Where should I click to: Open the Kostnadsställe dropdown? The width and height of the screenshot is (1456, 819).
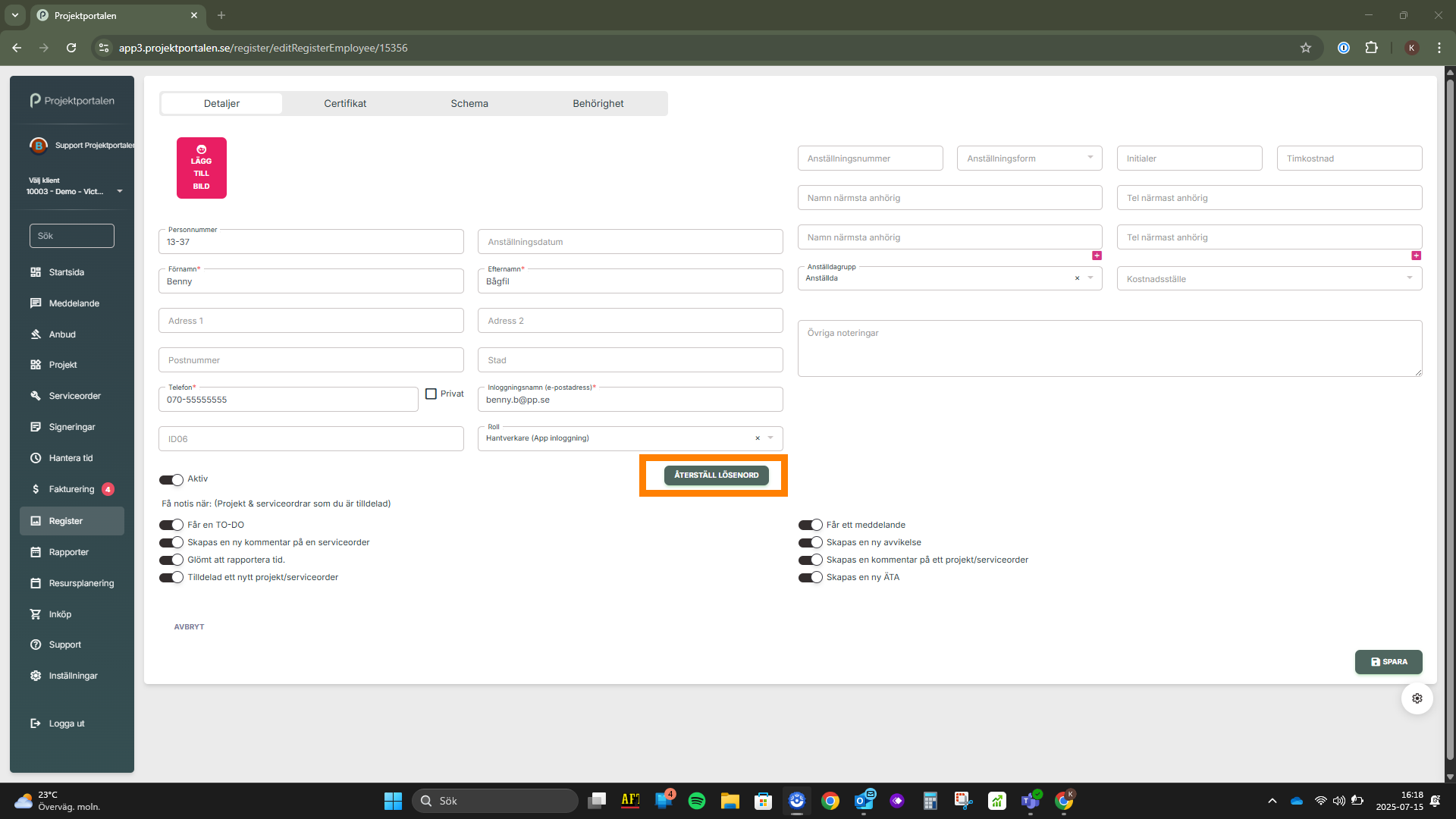click(1409, 278)
